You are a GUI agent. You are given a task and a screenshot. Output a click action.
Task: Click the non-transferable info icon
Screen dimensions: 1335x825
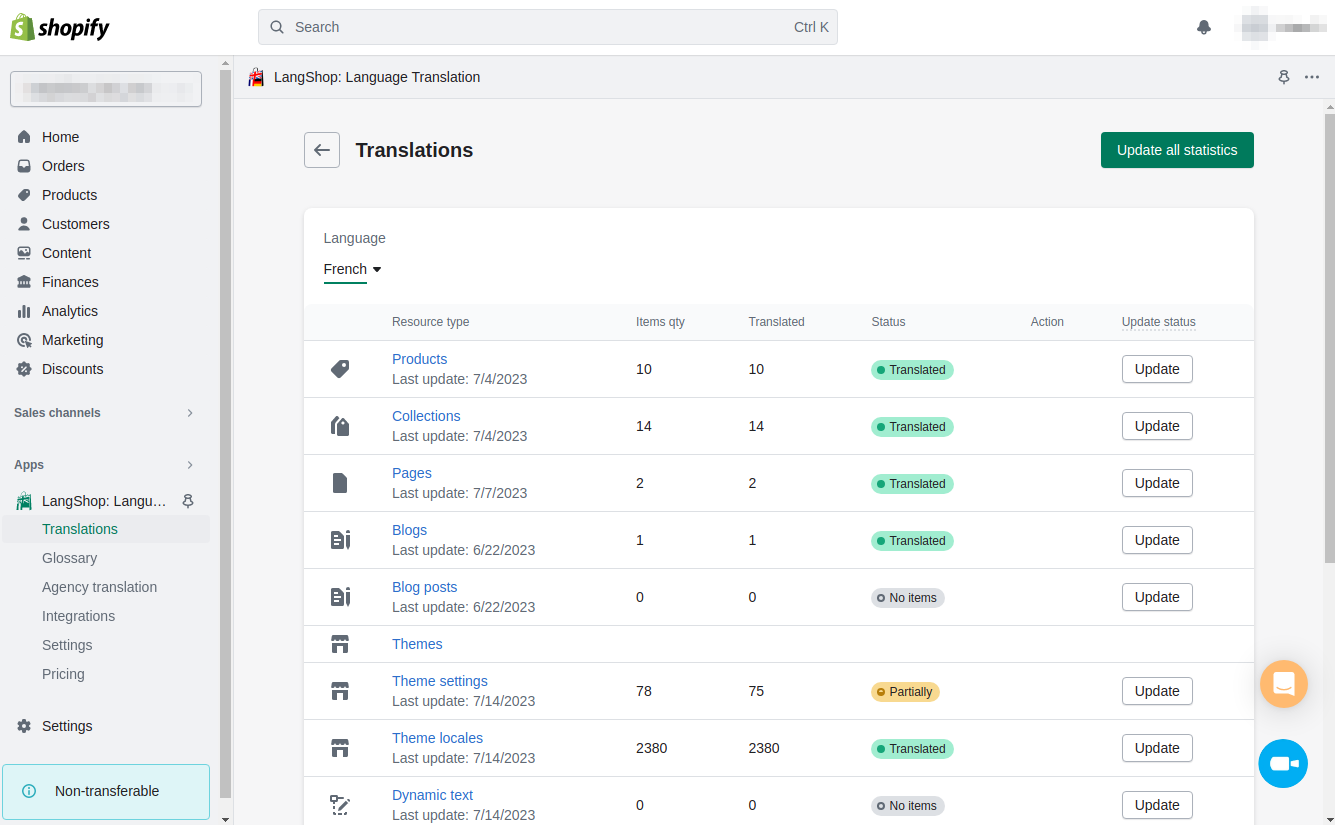(x=29, y=791)
